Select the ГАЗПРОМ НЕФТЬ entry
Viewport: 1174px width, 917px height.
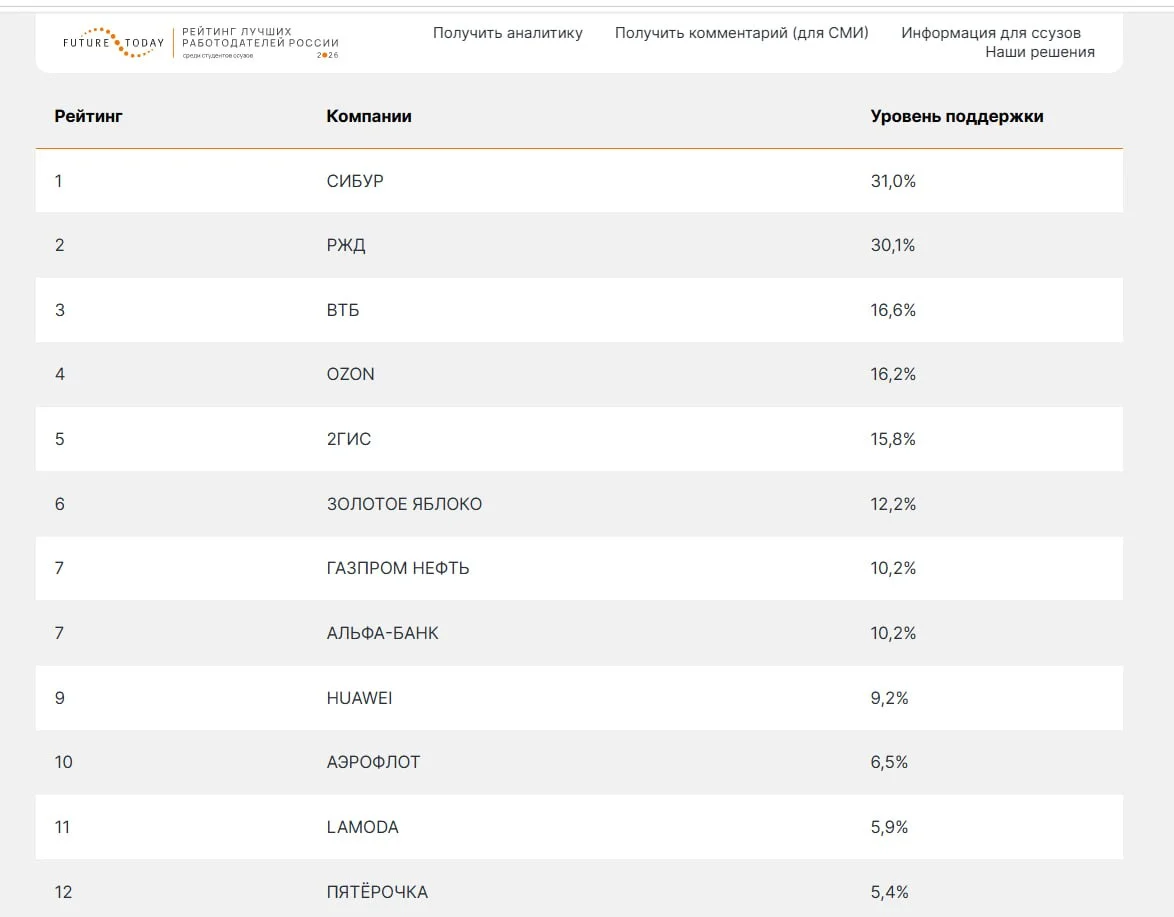click(x=398, y=568)
